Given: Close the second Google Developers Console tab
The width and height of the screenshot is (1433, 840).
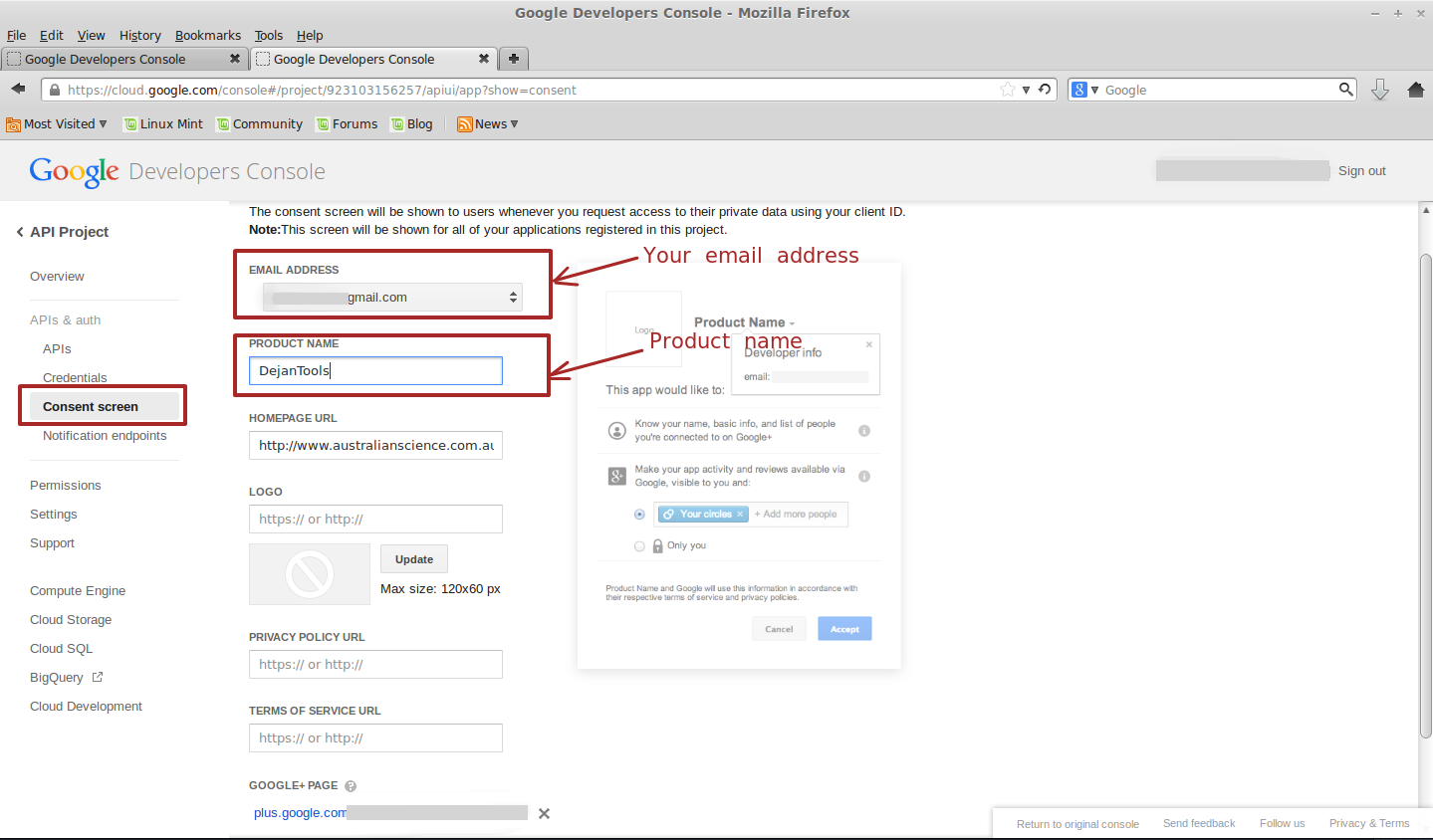Looking at the screenshot, I should point(484,59).
